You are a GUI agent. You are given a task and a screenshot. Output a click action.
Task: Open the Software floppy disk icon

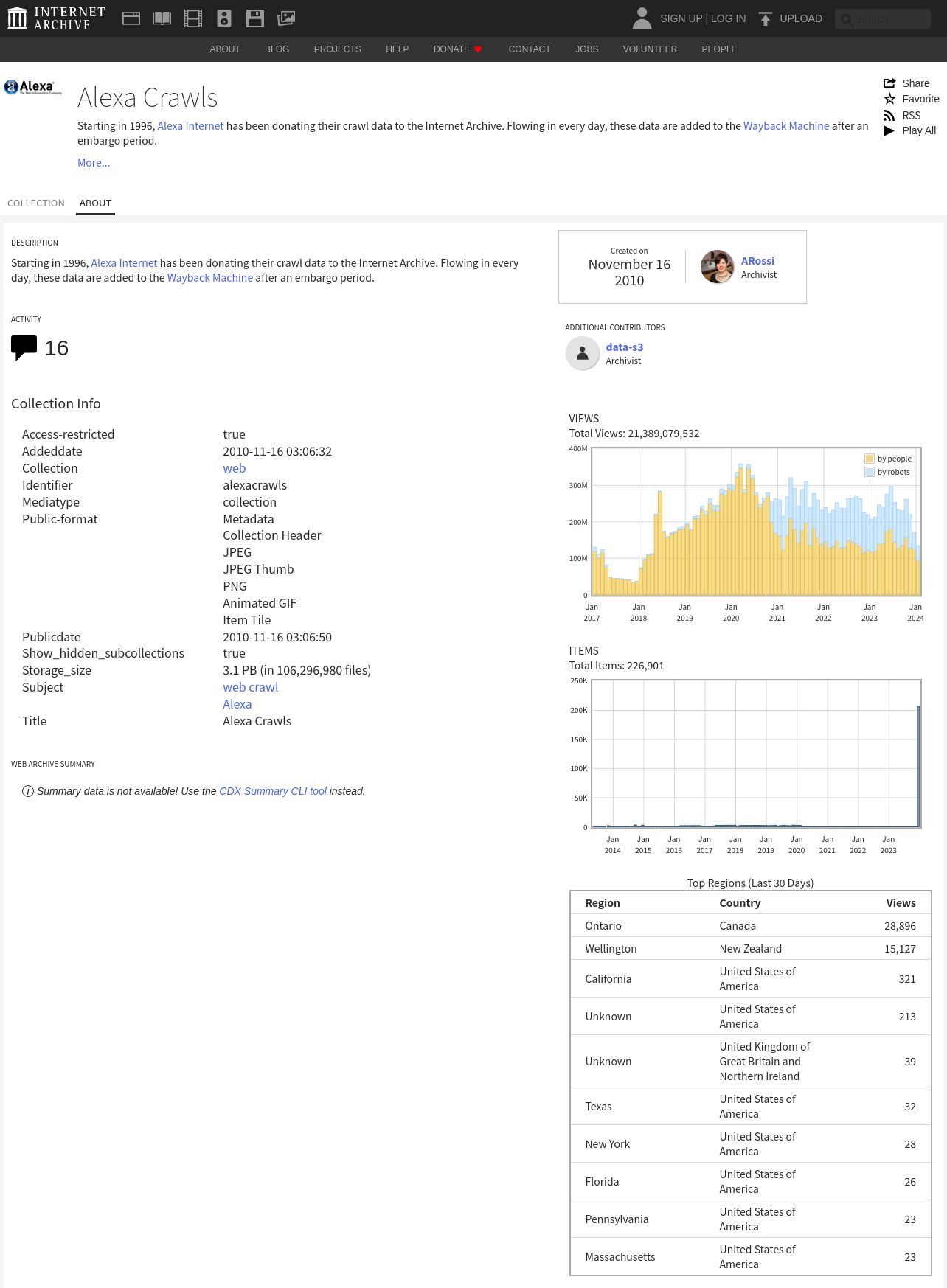coord(255,18)
